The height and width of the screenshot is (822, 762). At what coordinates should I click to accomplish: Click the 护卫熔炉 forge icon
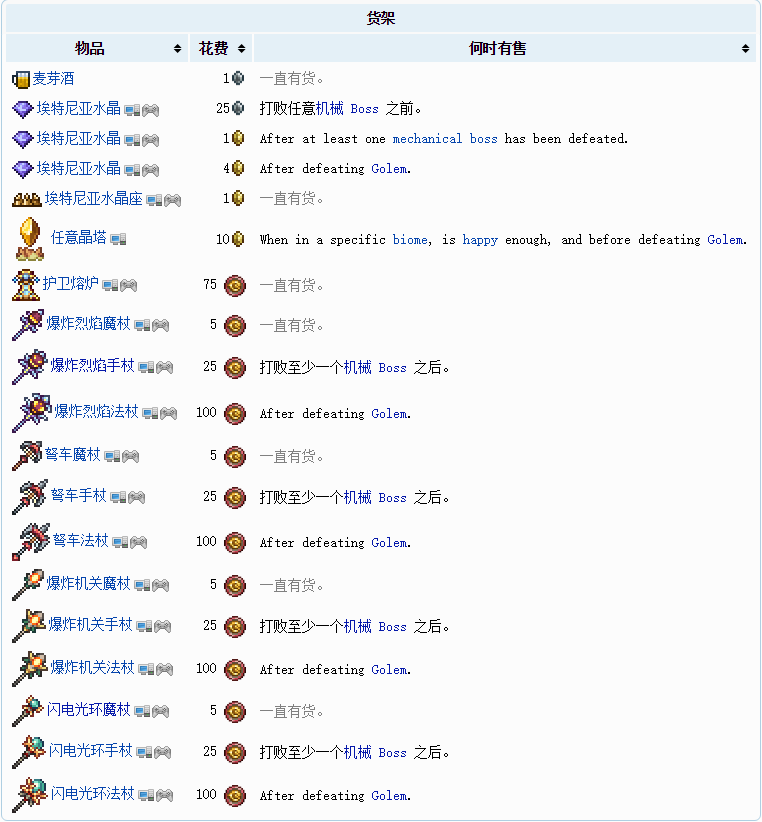tap(26, 285)
